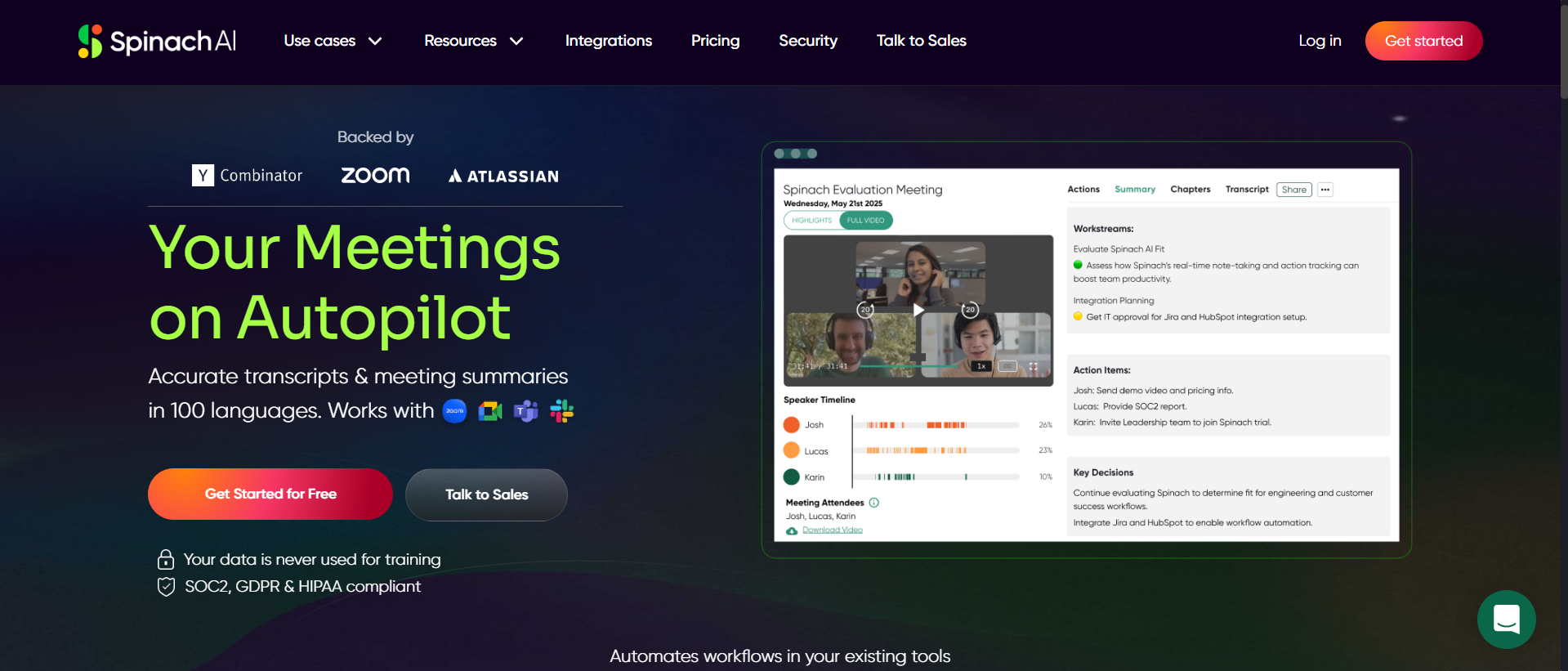Screen dimensions: 1568x671
Task: Click Karin's speaker timeline bar
Action: (936, 476)
